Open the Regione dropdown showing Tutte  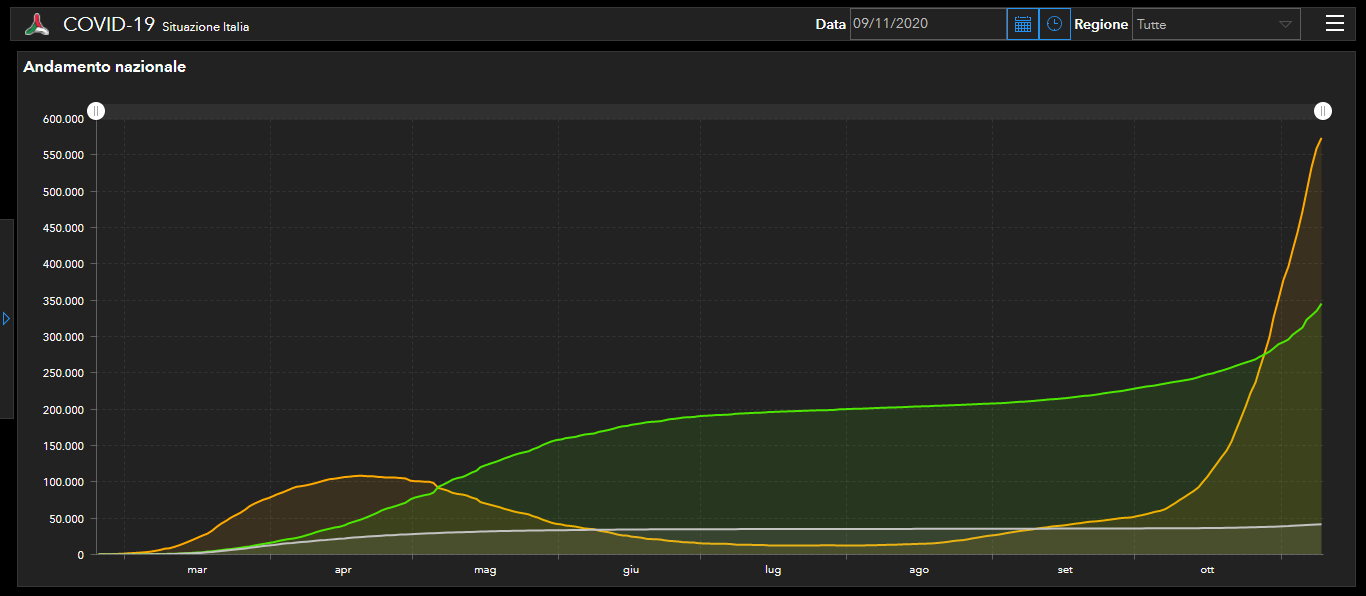1215,24
